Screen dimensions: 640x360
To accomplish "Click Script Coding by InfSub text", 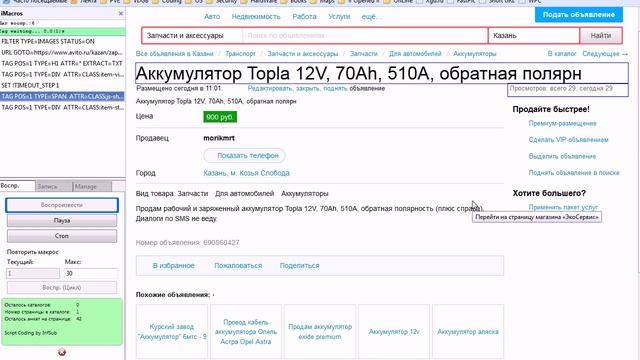I will pos(31,333).
